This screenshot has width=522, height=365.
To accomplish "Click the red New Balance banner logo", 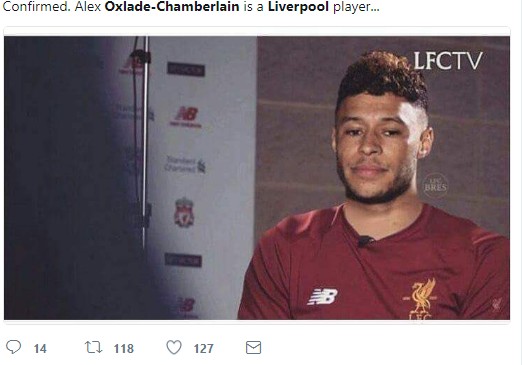I will [x=186, y=117].
